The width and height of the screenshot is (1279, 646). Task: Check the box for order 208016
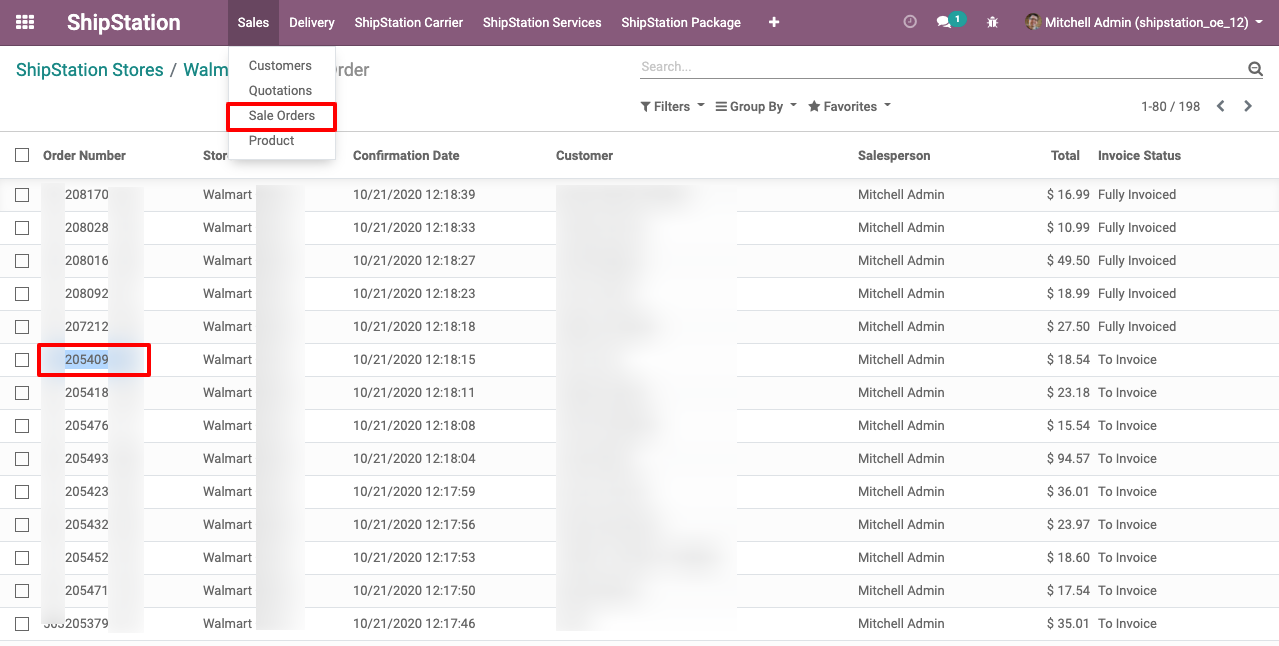point(22,260)
